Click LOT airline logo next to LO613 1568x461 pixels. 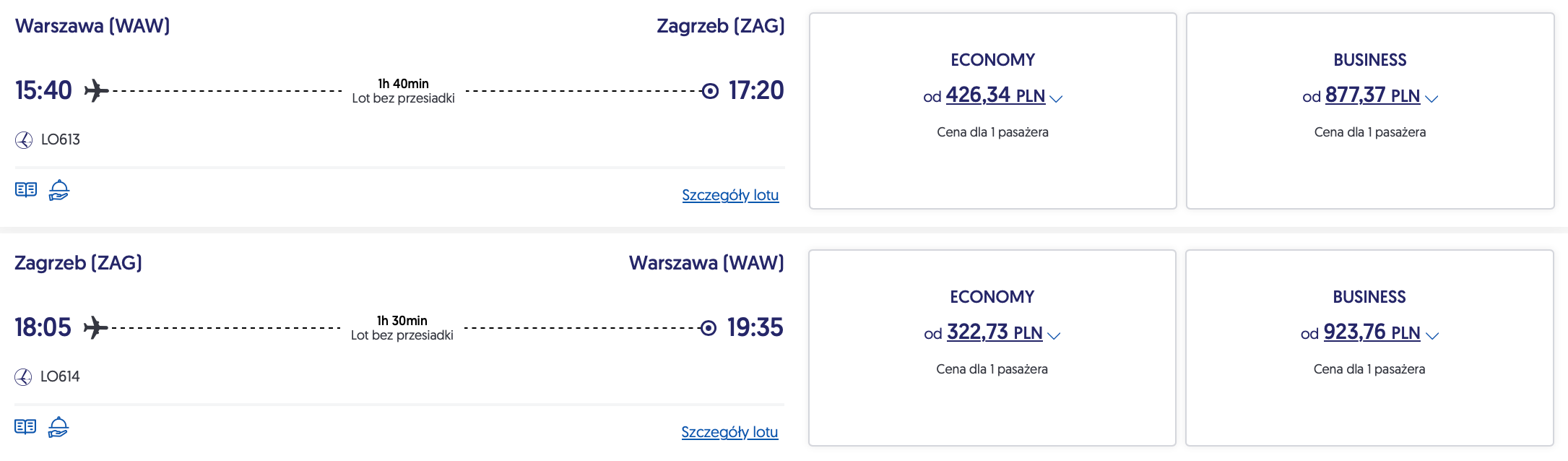click(x=24, y=140)
